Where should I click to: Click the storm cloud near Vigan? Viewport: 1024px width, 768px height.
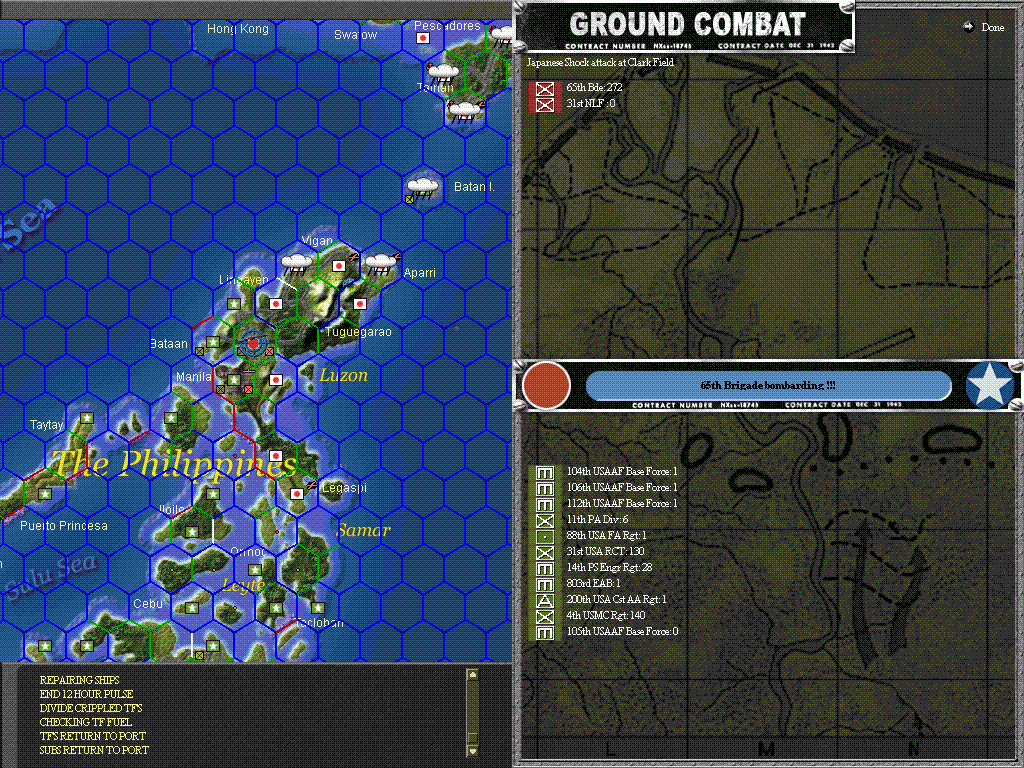pos(296,264)
